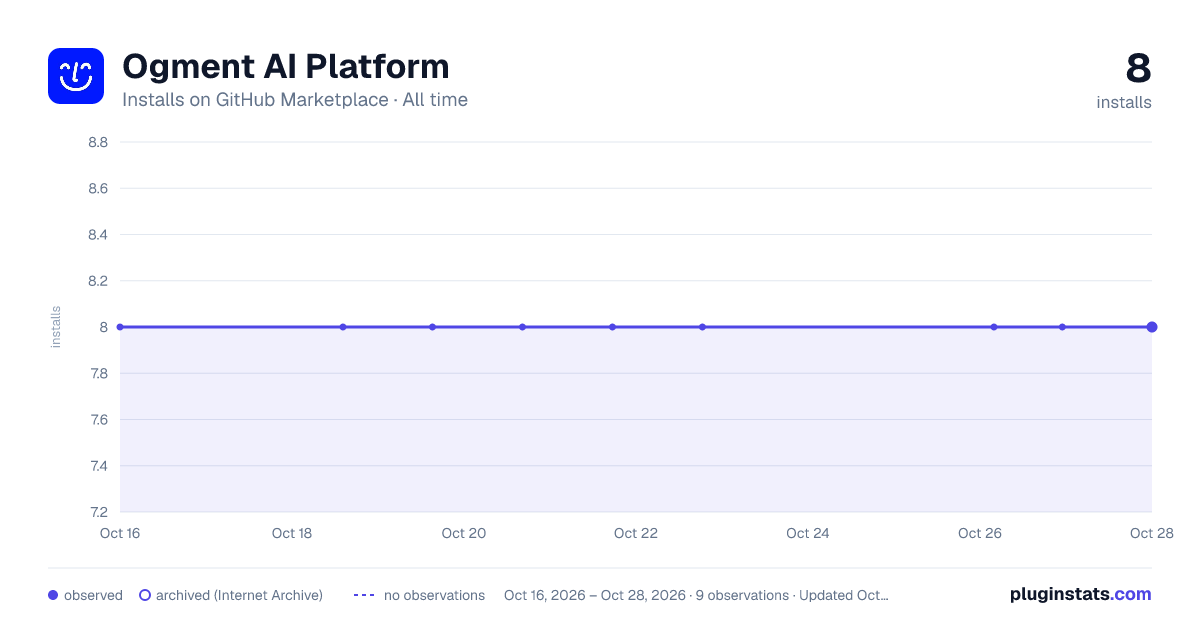Screen dimensions: 1200x630
Task: Select the final Oct 28 data point
Action: [1152, 327]
